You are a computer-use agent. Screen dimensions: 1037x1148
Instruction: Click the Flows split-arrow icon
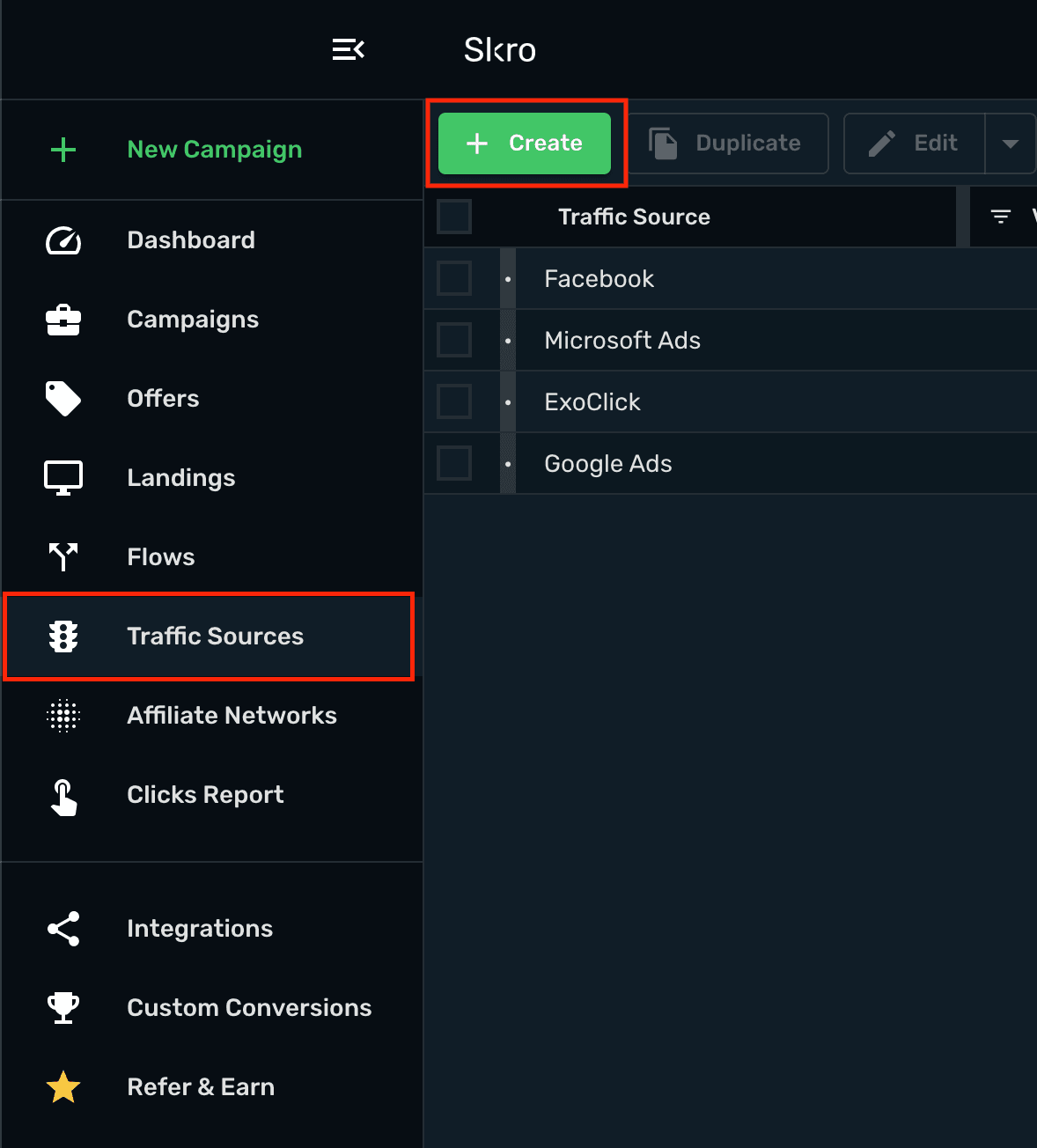[x=63, y=557]
